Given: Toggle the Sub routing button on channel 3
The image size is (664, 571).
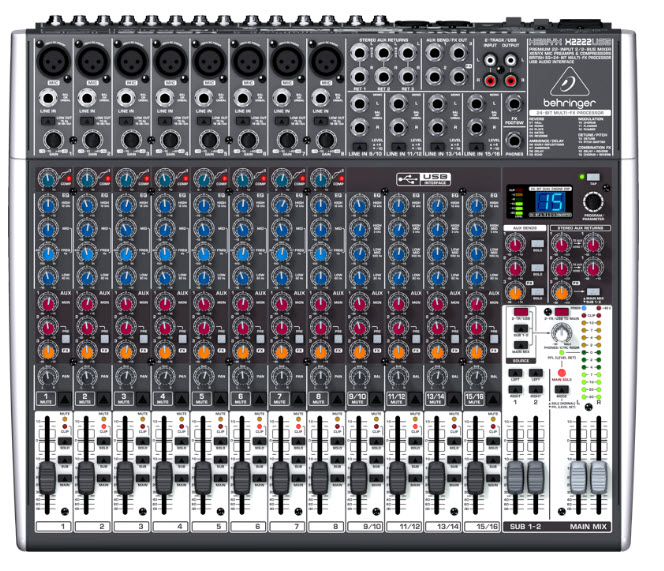Looking at the screenshot, I should click(x=143, y=460).
